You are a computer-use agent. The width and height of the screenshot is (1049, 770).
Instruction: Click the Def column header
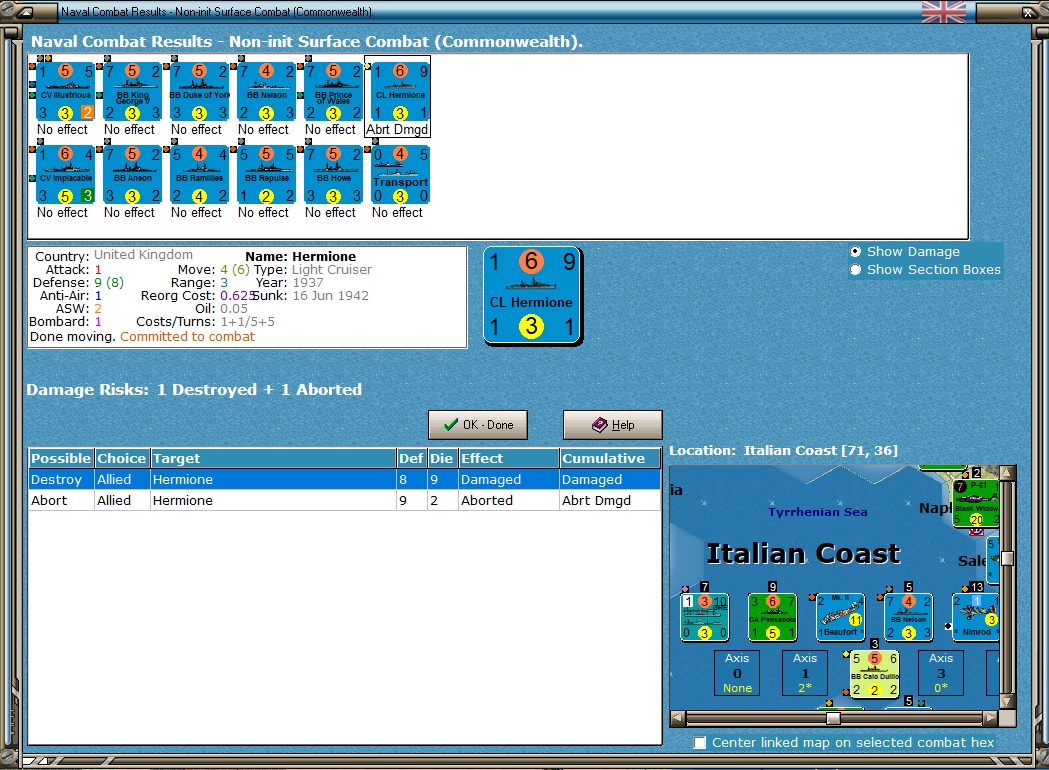(411, 458)
